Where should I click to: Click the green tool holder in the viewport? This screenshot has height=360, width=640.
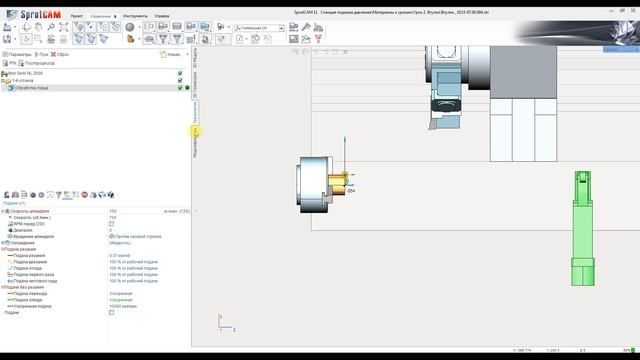coord(583,228)
